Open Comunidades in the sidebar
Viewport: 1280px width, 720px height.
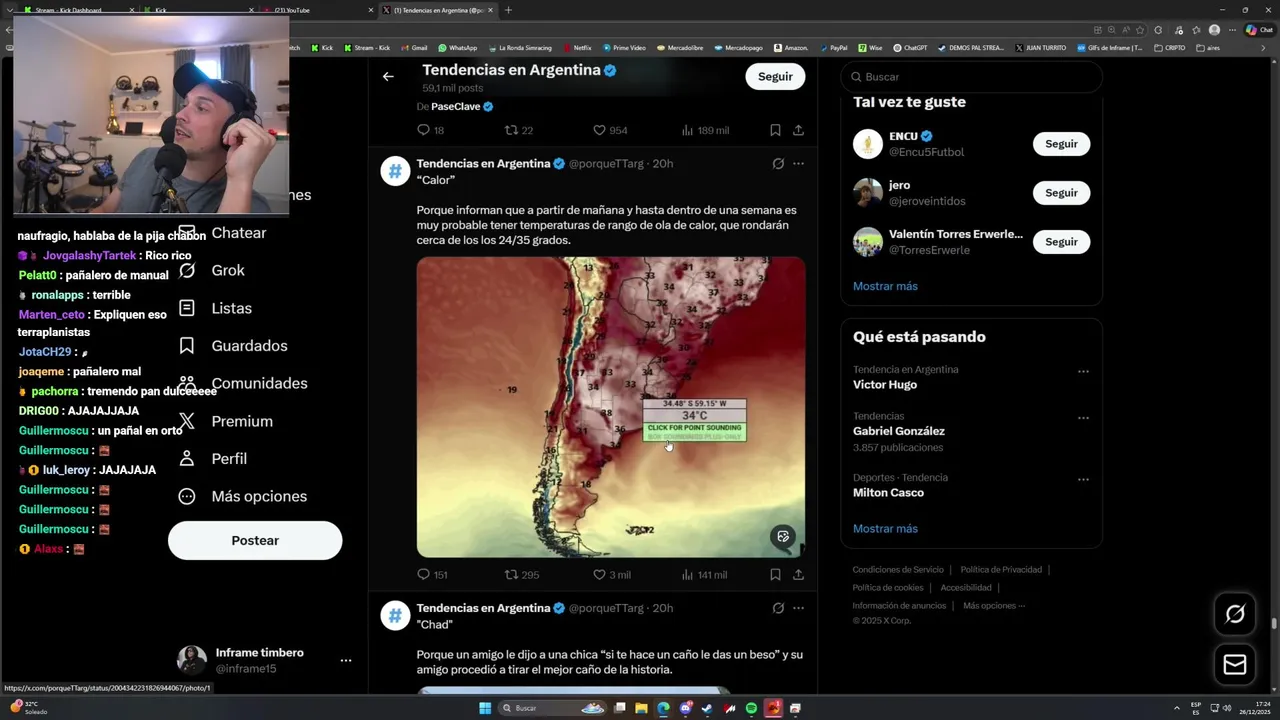pos(242,383)
